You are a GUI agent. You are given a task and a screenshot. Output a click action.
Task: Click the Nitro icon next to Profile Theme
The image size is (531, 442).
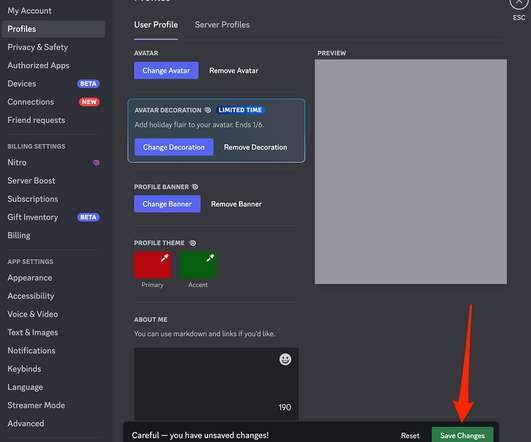tap(192, 243)
